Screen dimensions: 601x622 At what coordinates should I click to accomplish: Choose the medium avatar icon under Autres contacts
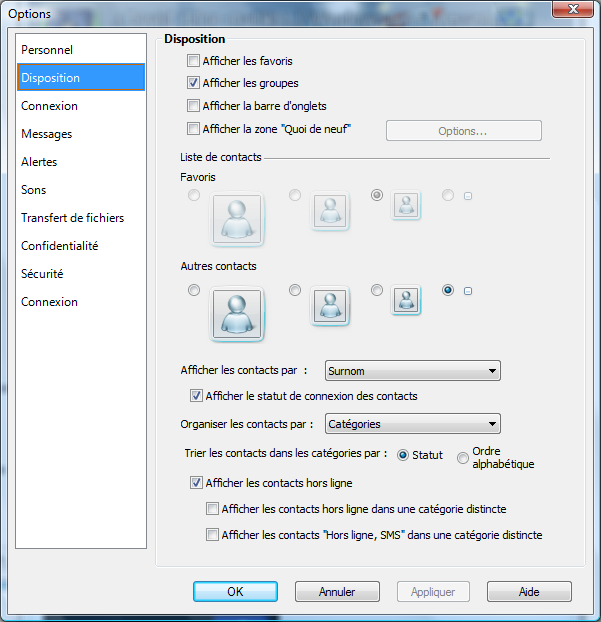point(330,304)
